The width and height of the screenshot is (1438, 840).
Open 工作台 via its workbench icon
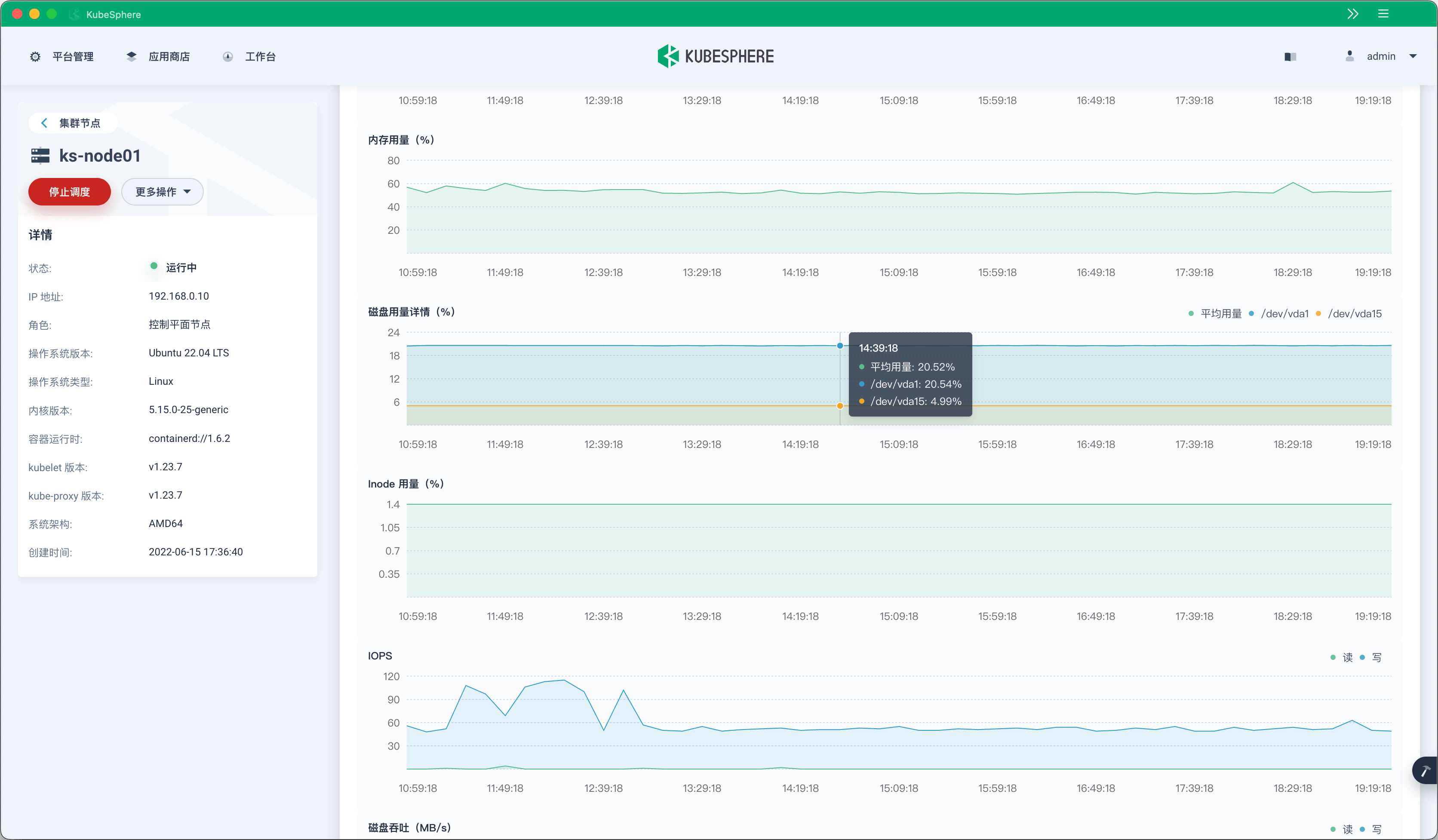click(227, 56)
